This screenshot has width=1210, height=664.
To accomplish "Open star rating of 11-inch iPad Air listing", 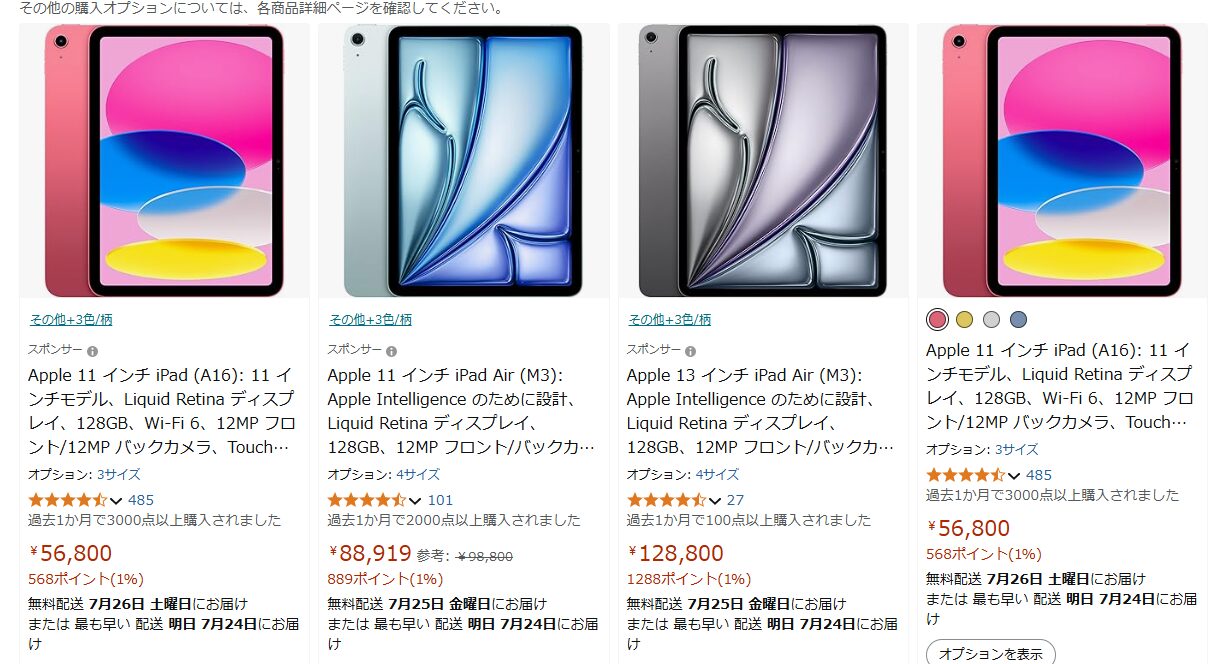I will click(367, 500).
